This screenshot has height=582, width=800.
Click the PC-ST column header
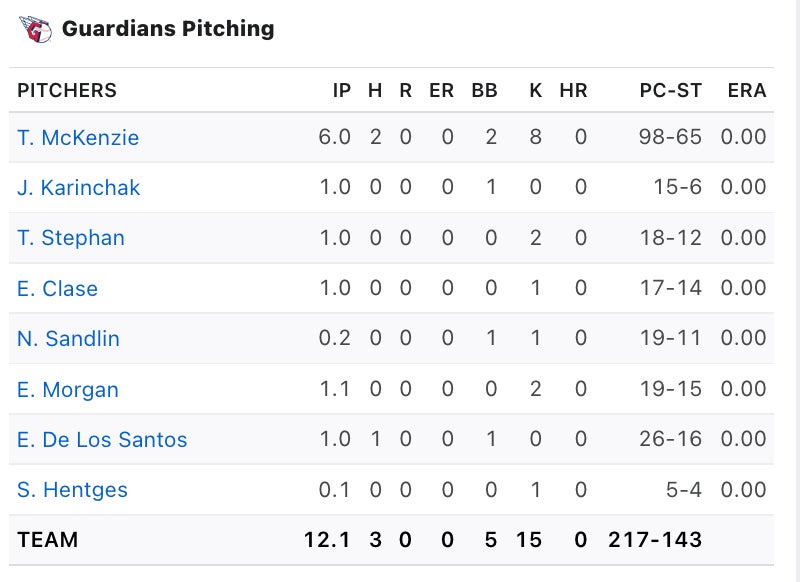coord(671,91)
